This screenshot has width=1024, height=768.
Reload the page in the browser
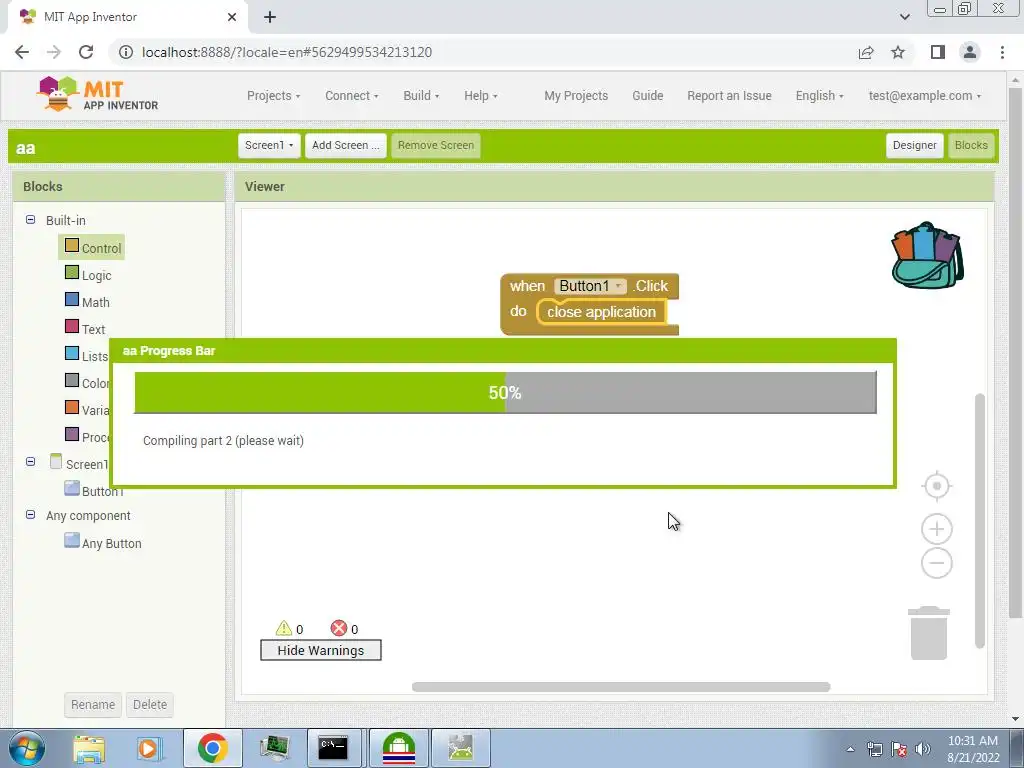pos(86,52)
